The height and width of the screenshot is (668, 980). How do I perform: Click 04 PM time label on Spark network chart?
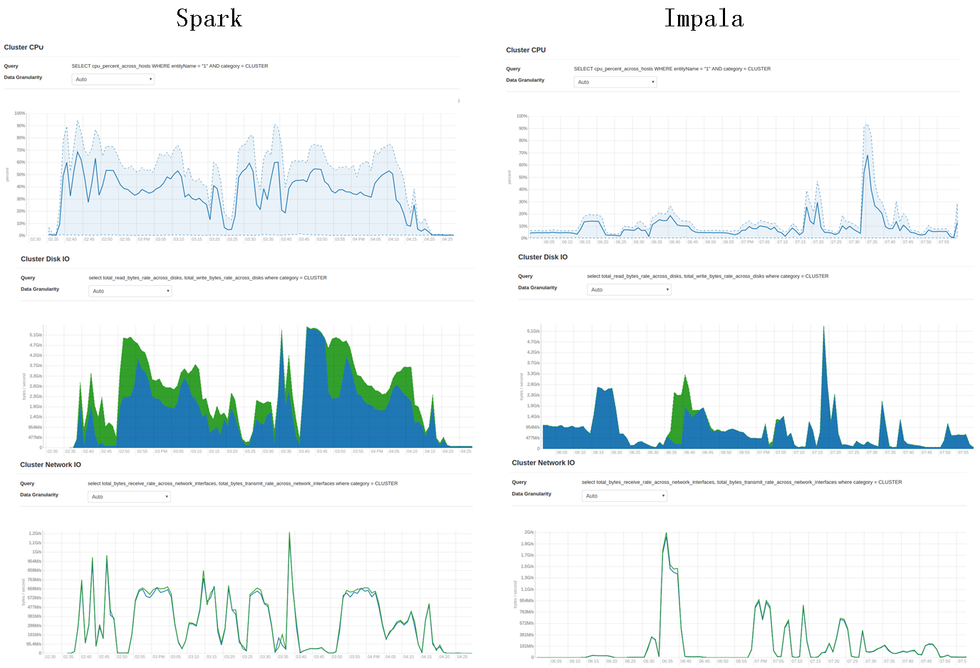click(373, 657)
